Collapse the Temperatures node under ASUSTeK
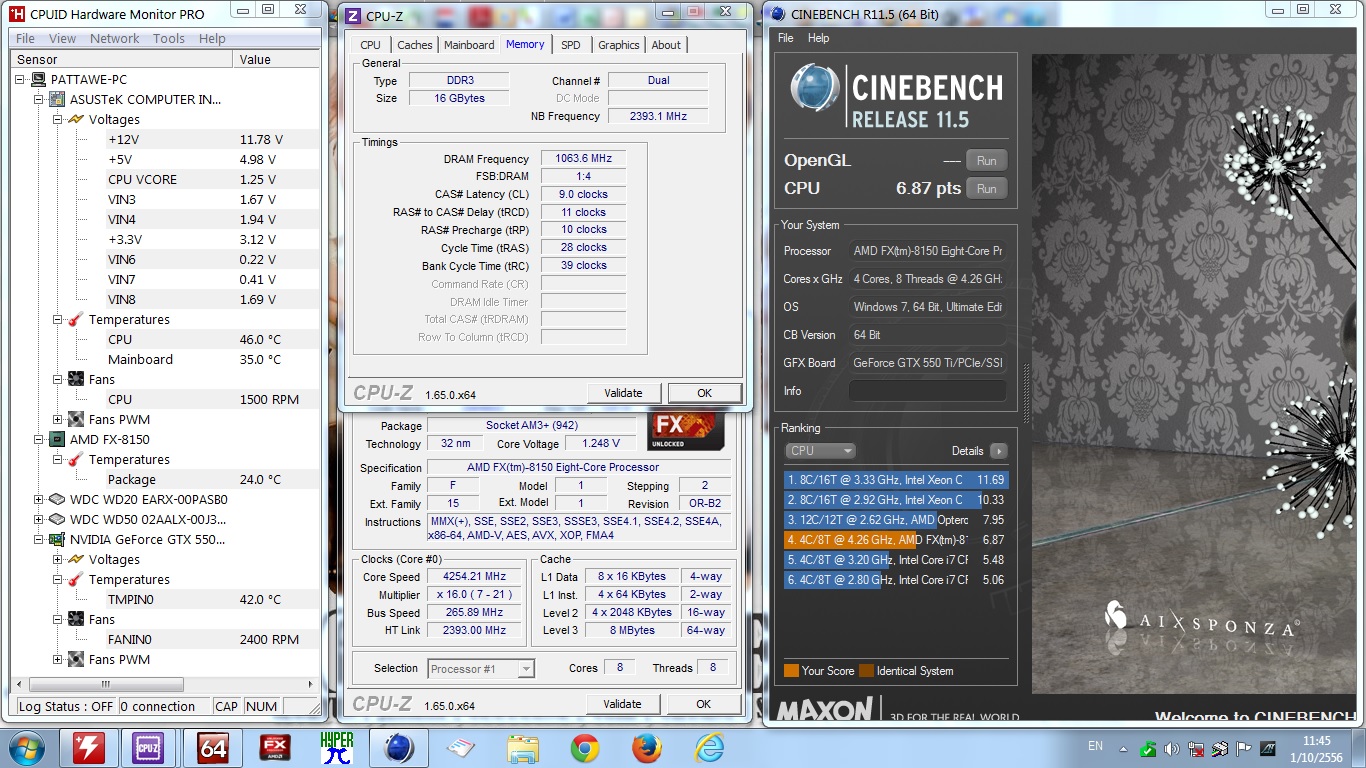 pos(58,319)
